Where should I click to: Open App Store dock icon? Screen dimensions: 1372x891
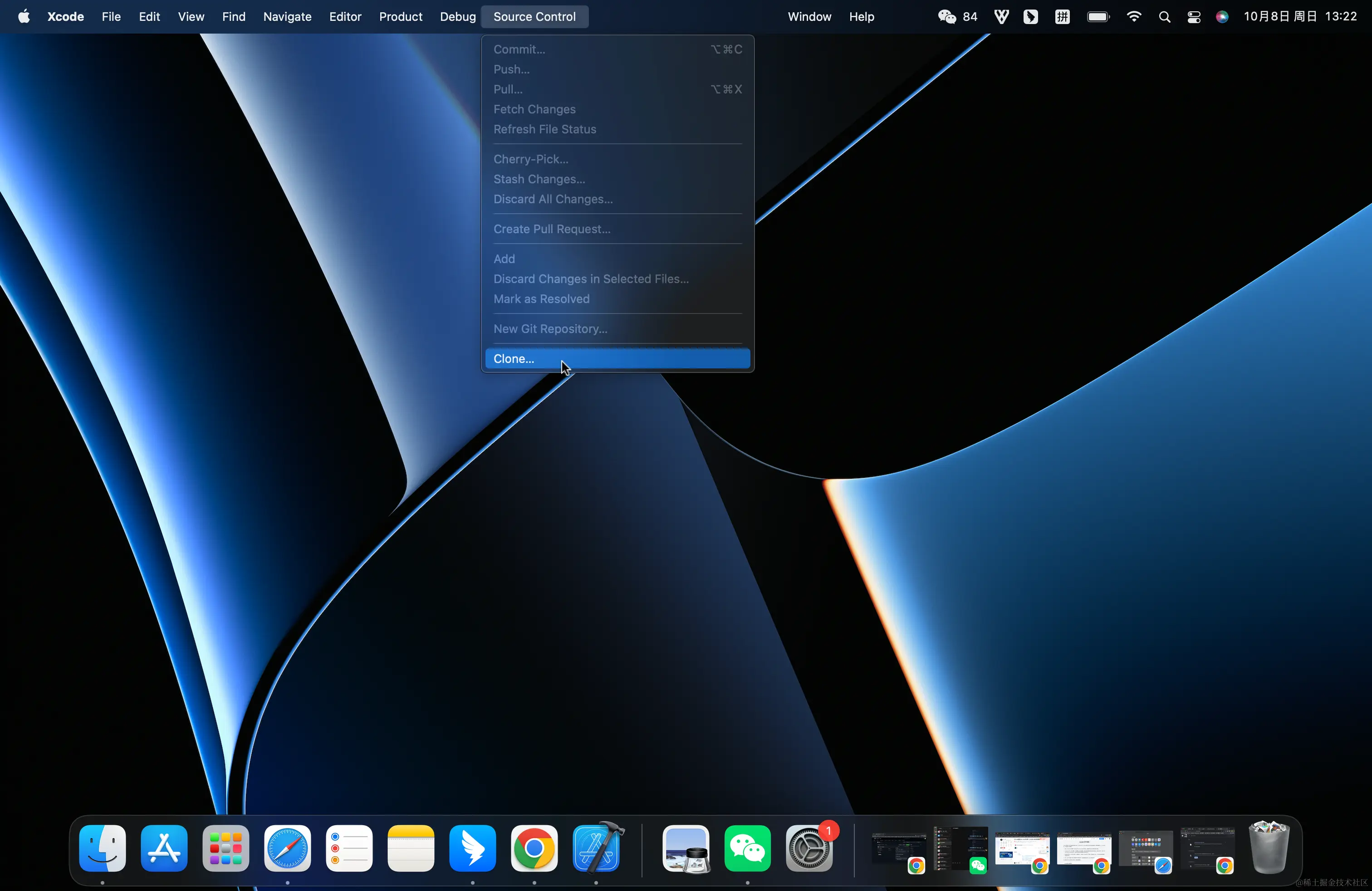click(x=164, y=848)
